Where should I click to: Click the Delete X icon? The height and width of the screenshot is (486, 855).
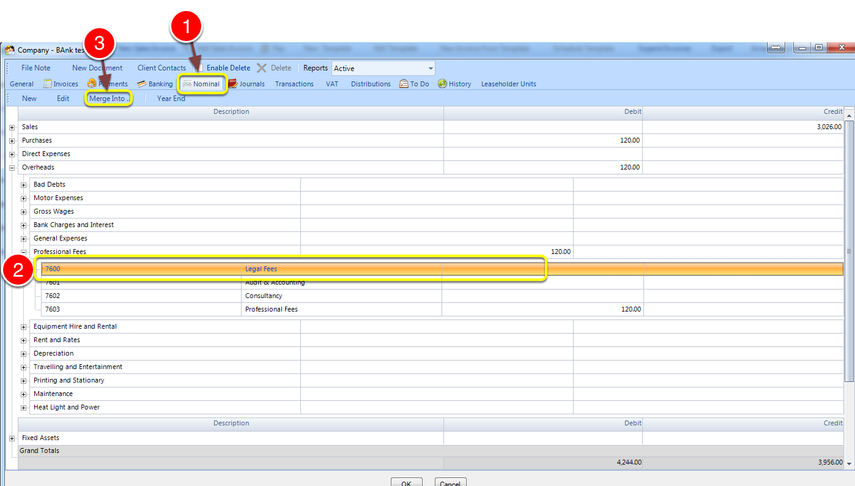pos(262,68)
